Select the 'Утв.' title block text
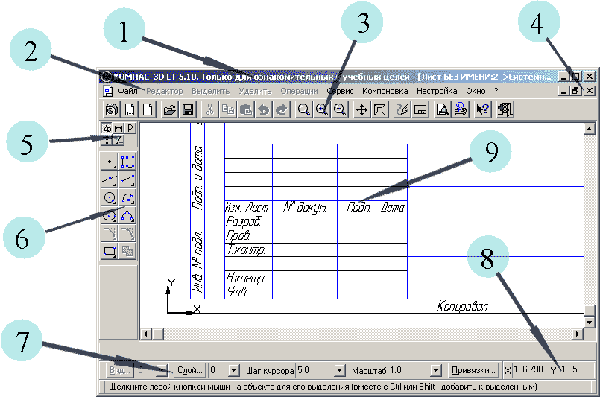The height and width of the screenshot is (397, 600). coord(236,292)
